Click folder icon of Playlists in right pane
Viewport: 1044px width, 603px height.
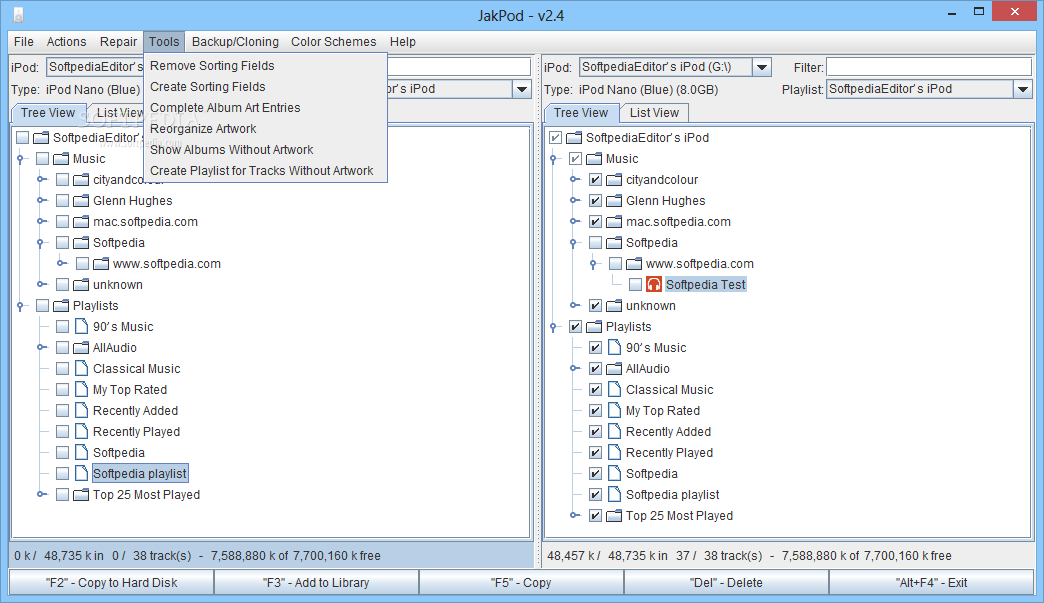594,327
